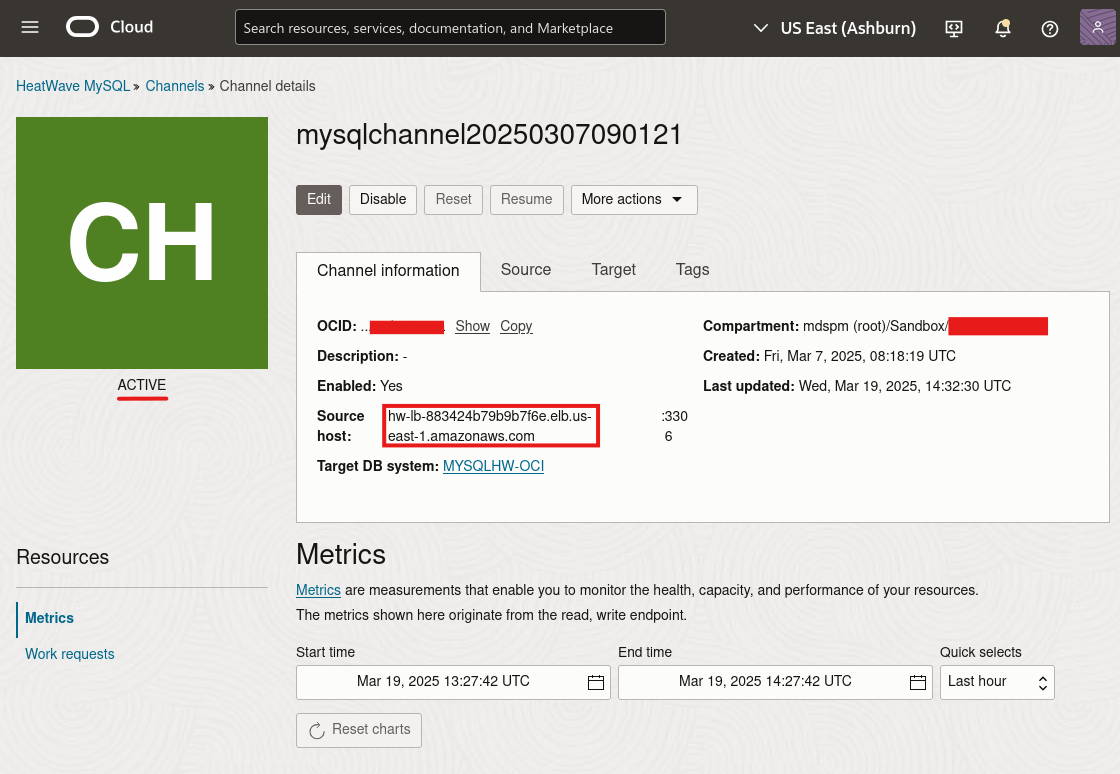Image resolution: width=1120 pixels, height=774 pixels.
Task: Click the search resources input field
Action: pos(450,28)
